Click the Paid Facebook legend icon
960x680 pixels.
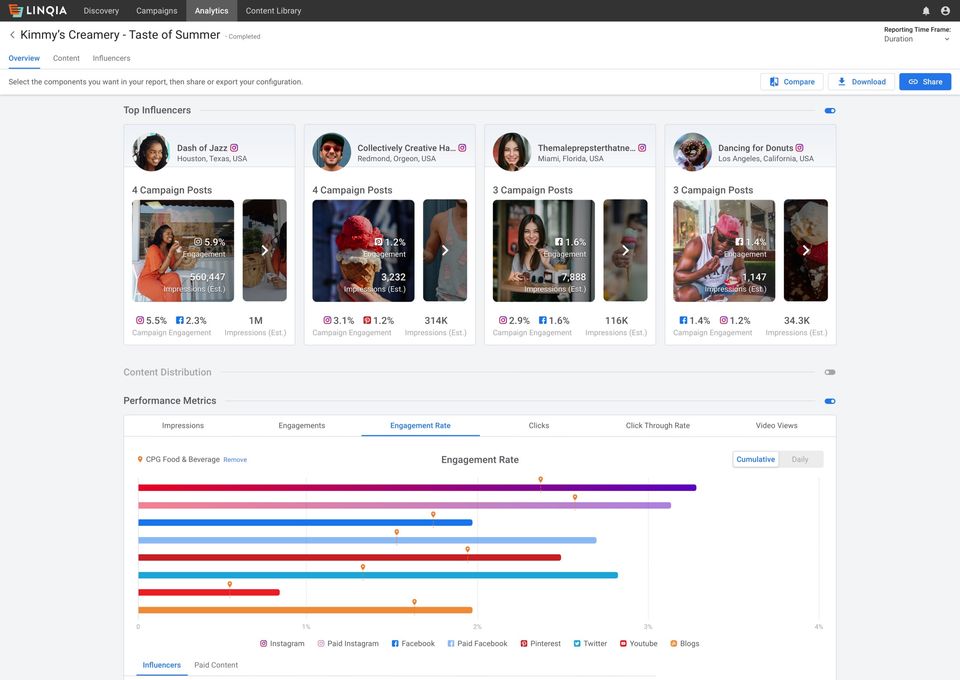(451, 643)
